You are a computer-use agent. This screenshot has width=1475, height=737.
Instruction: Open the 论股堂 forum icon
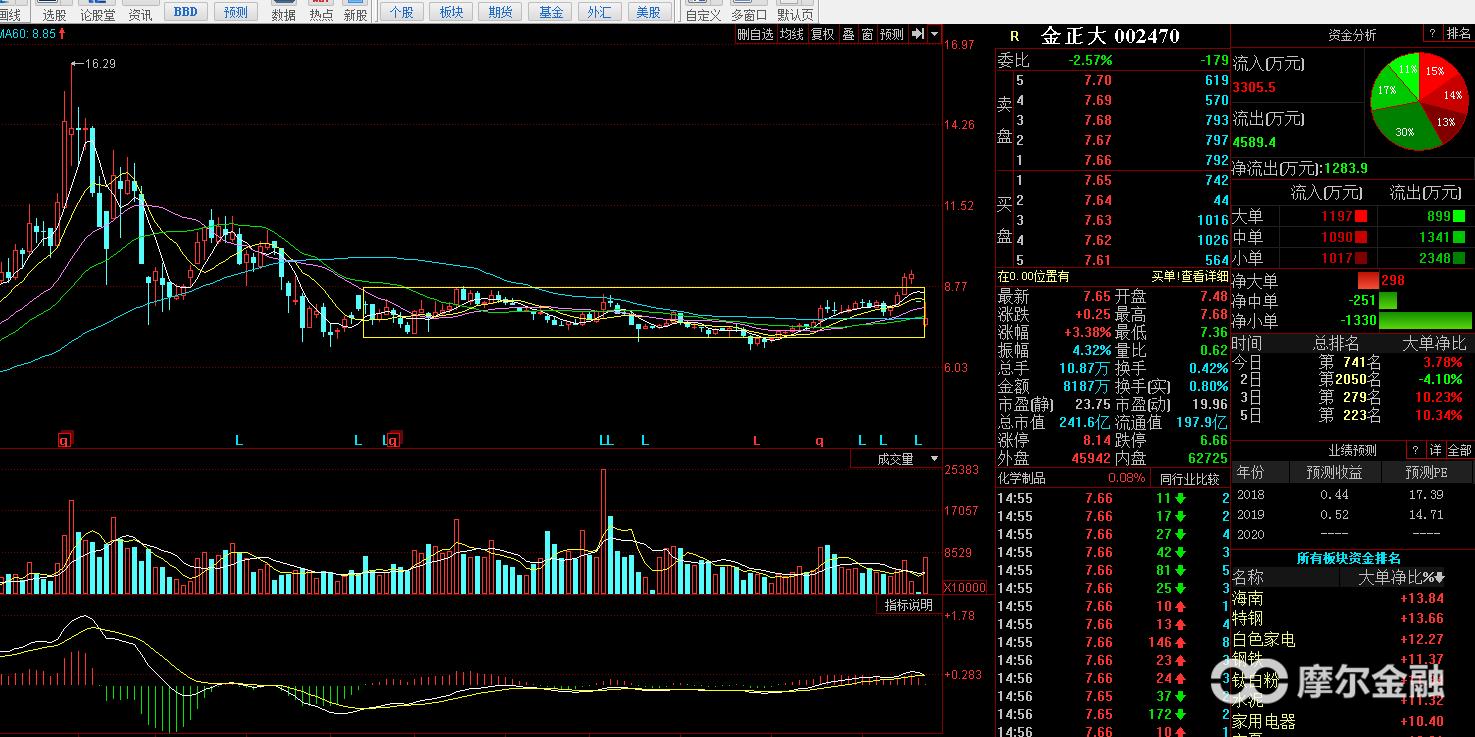click(97, 12)
